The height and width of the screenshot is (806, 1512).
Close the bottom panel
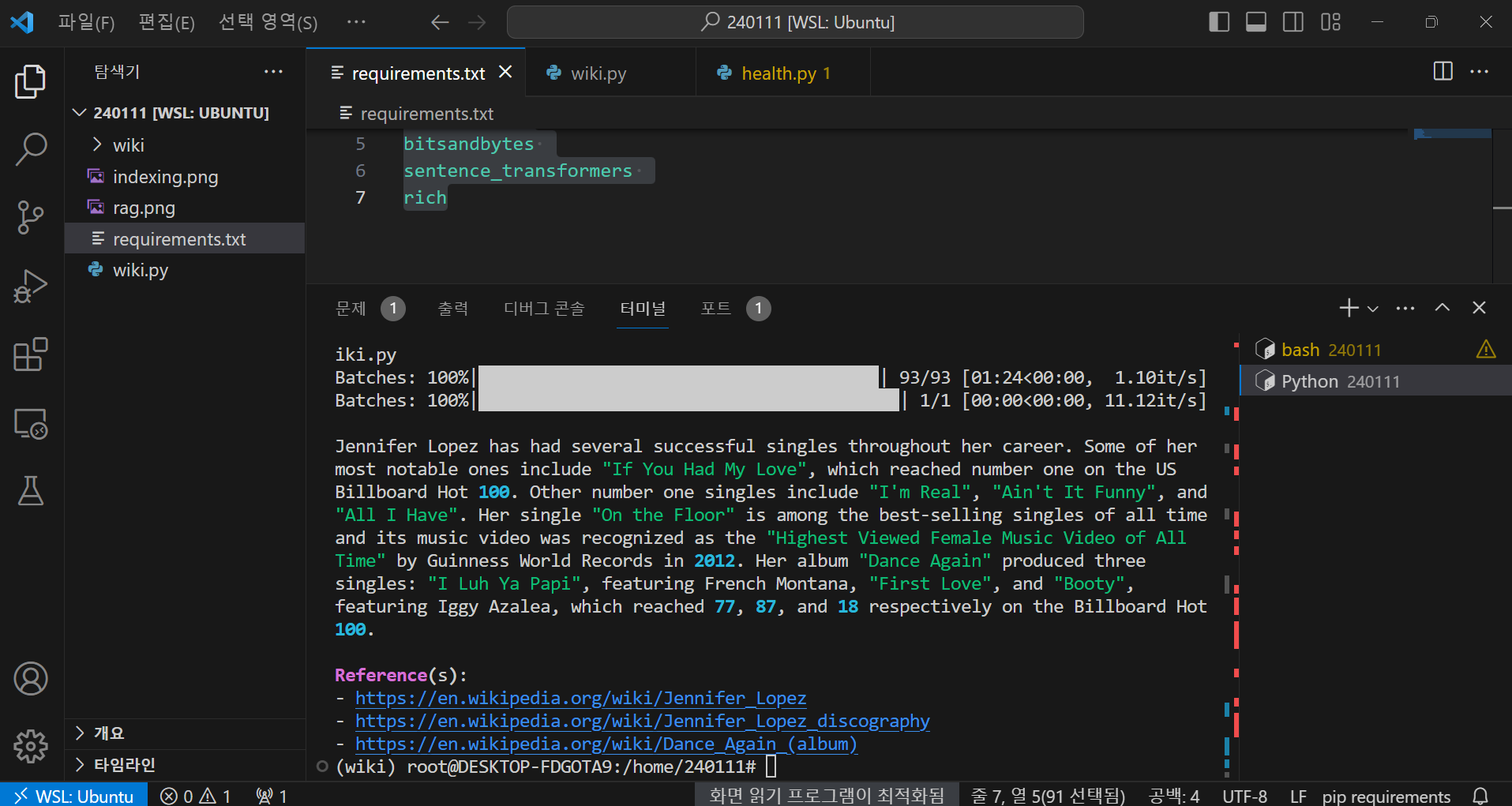click(1479, 308)
